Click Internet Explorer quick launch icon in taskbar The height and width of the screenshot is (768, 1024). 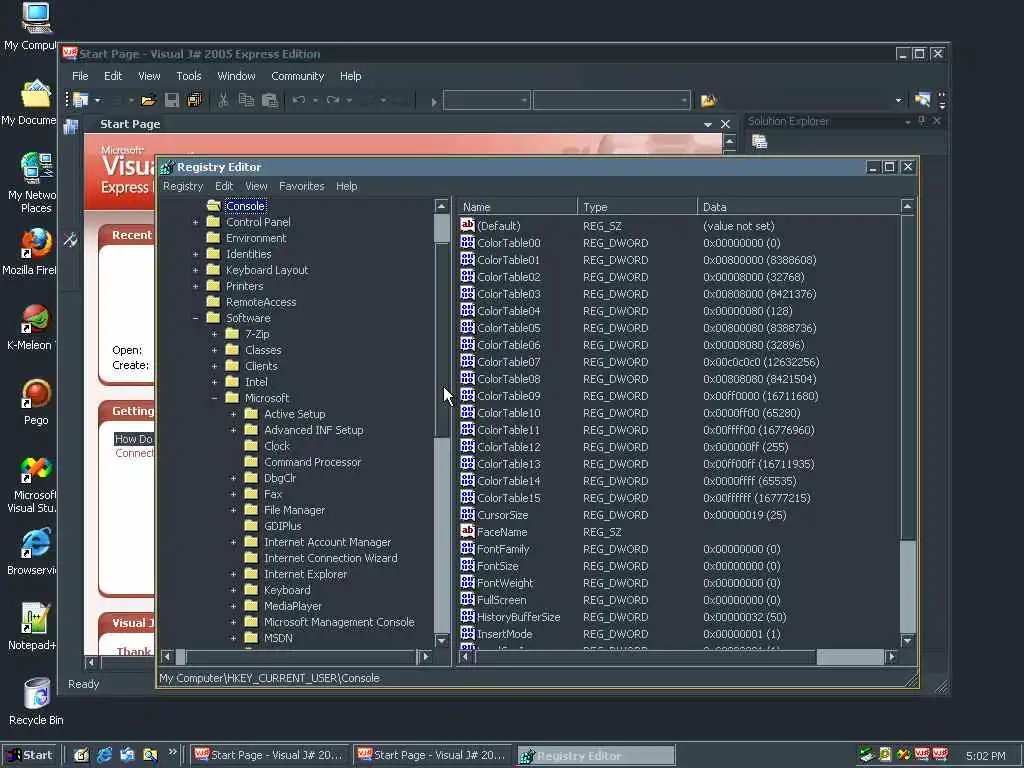point(104,755)
